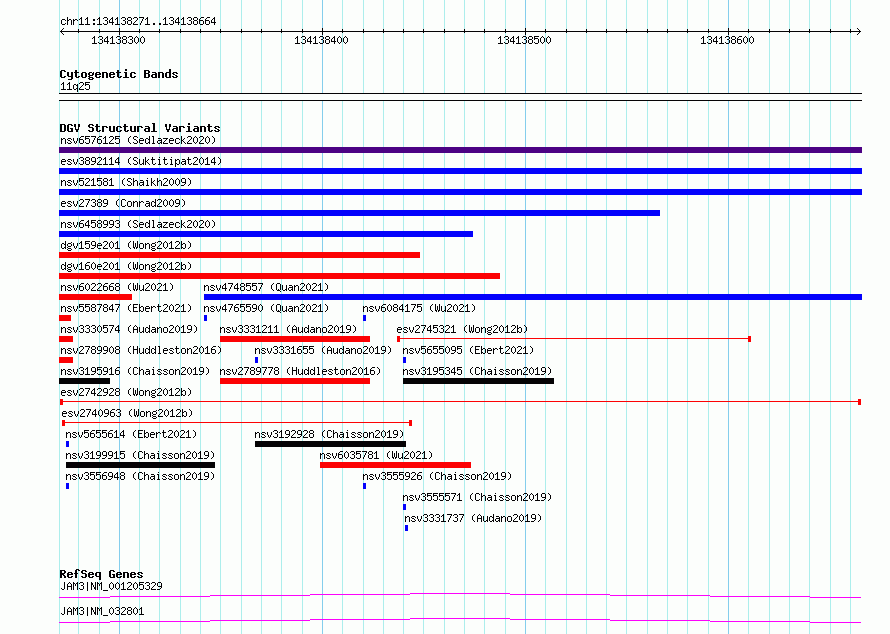
Task: Select nsv2789908 (Huddleston2016) label
Action: pos(141,350)
